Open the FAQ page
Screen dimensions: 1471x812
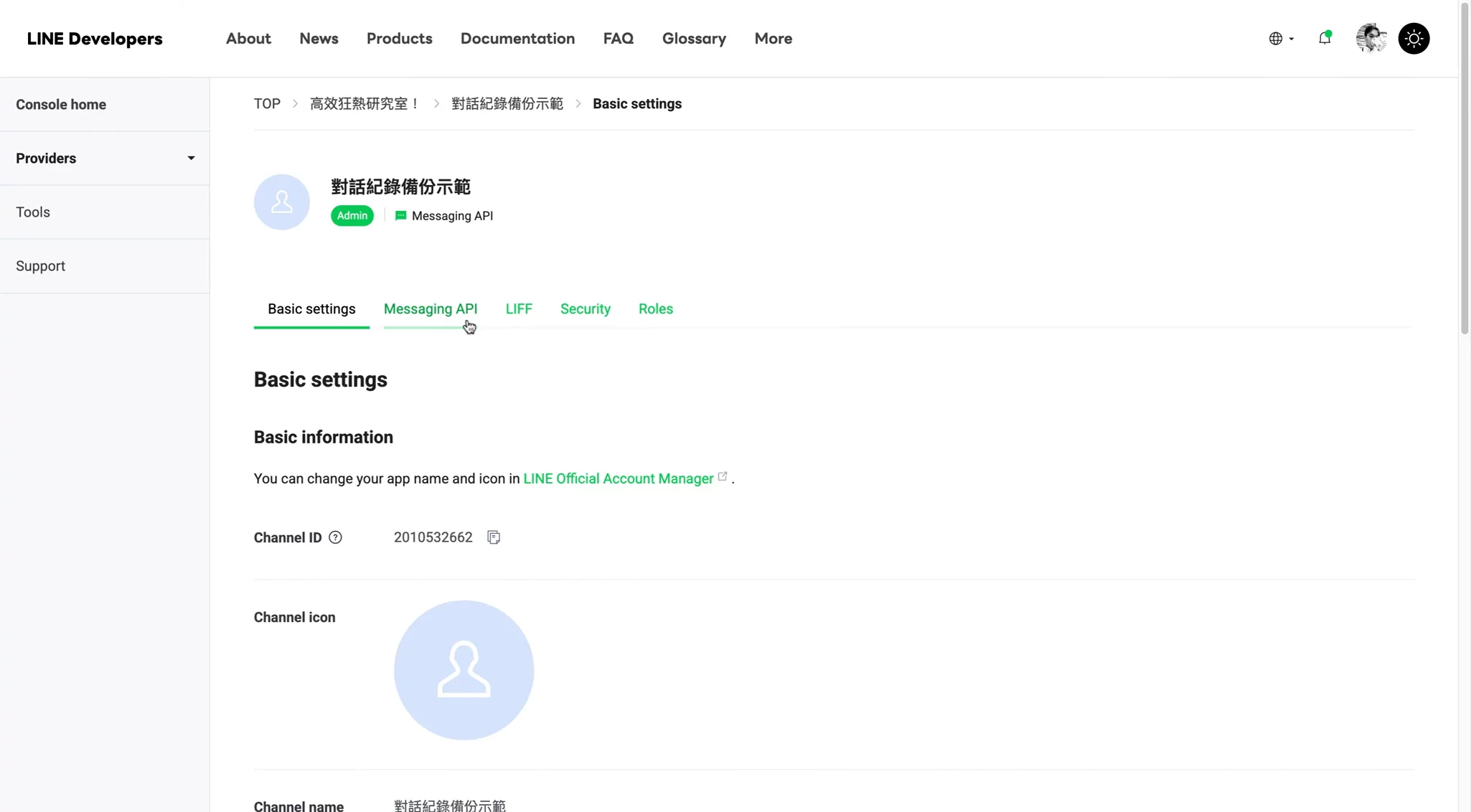(618, 39)
